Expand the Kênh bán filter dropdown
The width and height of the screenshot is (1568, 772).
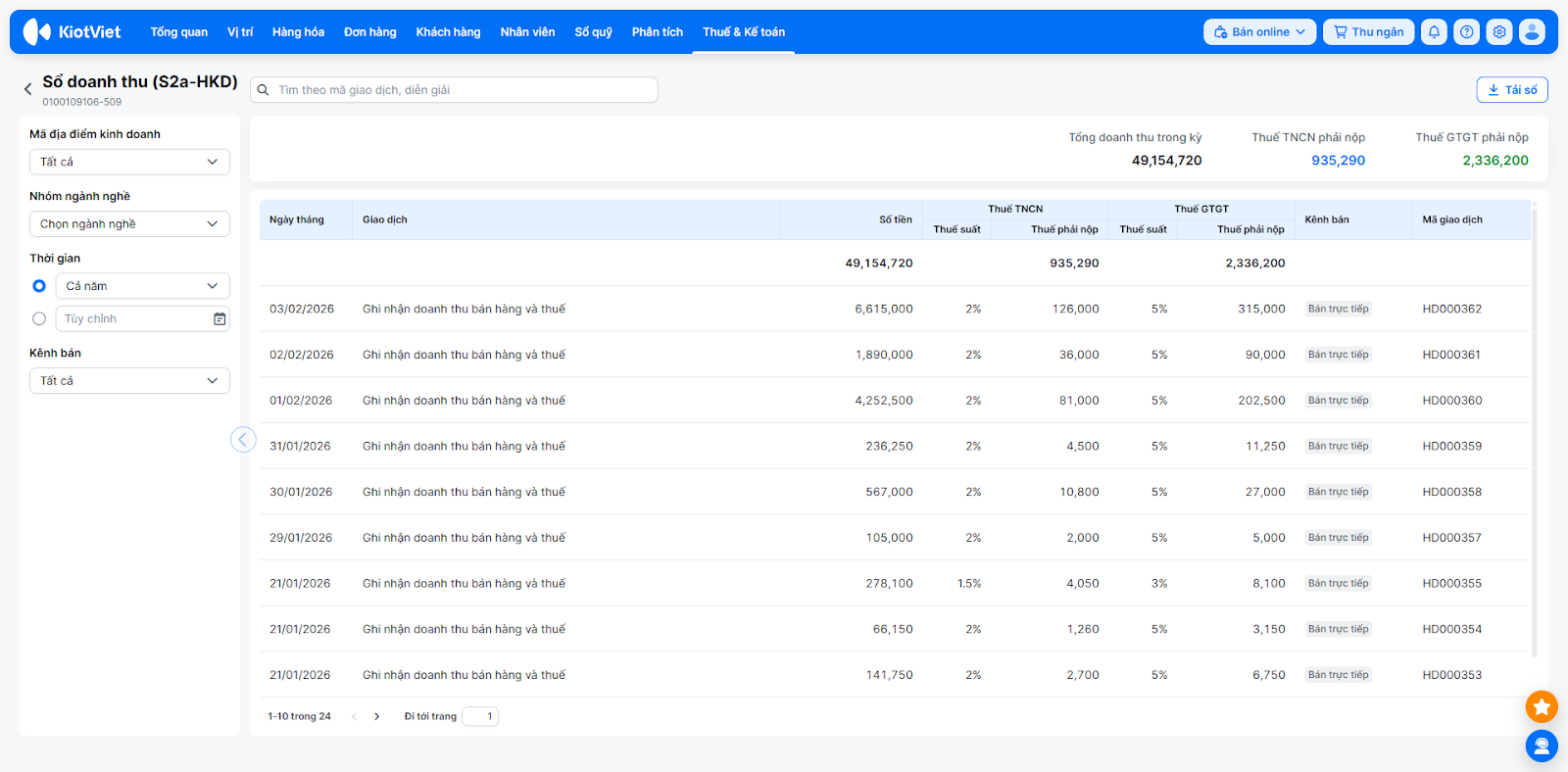point(129,381)
